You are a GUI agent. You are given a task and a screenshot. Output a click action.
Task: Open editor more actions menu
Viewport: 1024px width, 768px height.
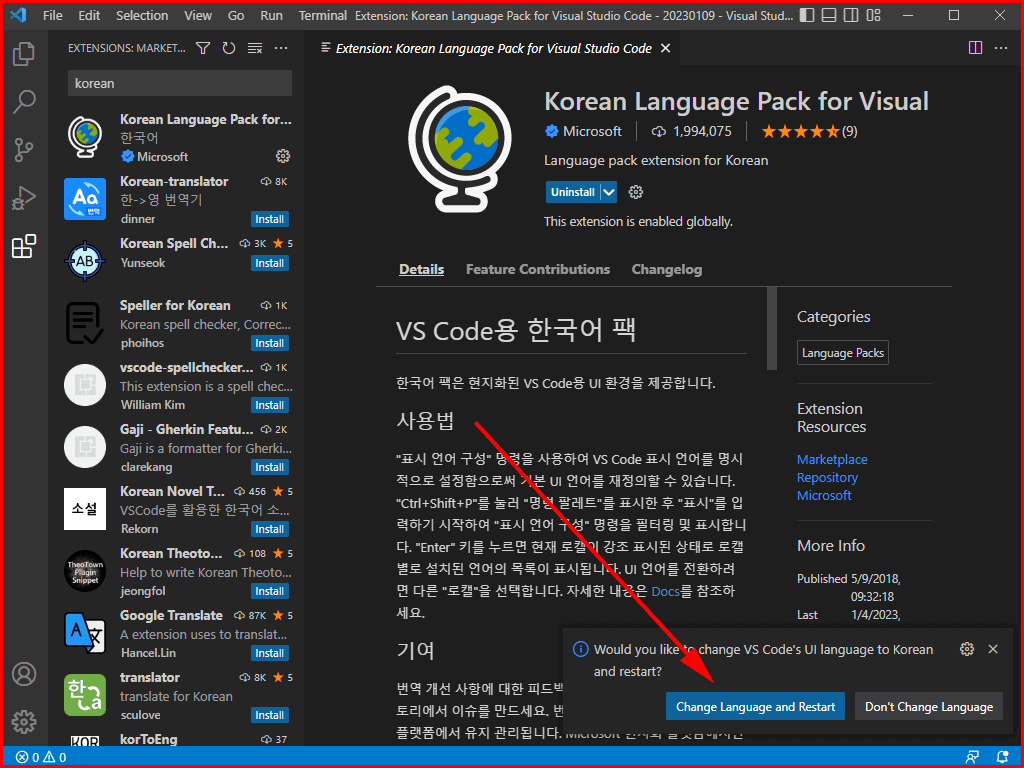point(1000,48)
